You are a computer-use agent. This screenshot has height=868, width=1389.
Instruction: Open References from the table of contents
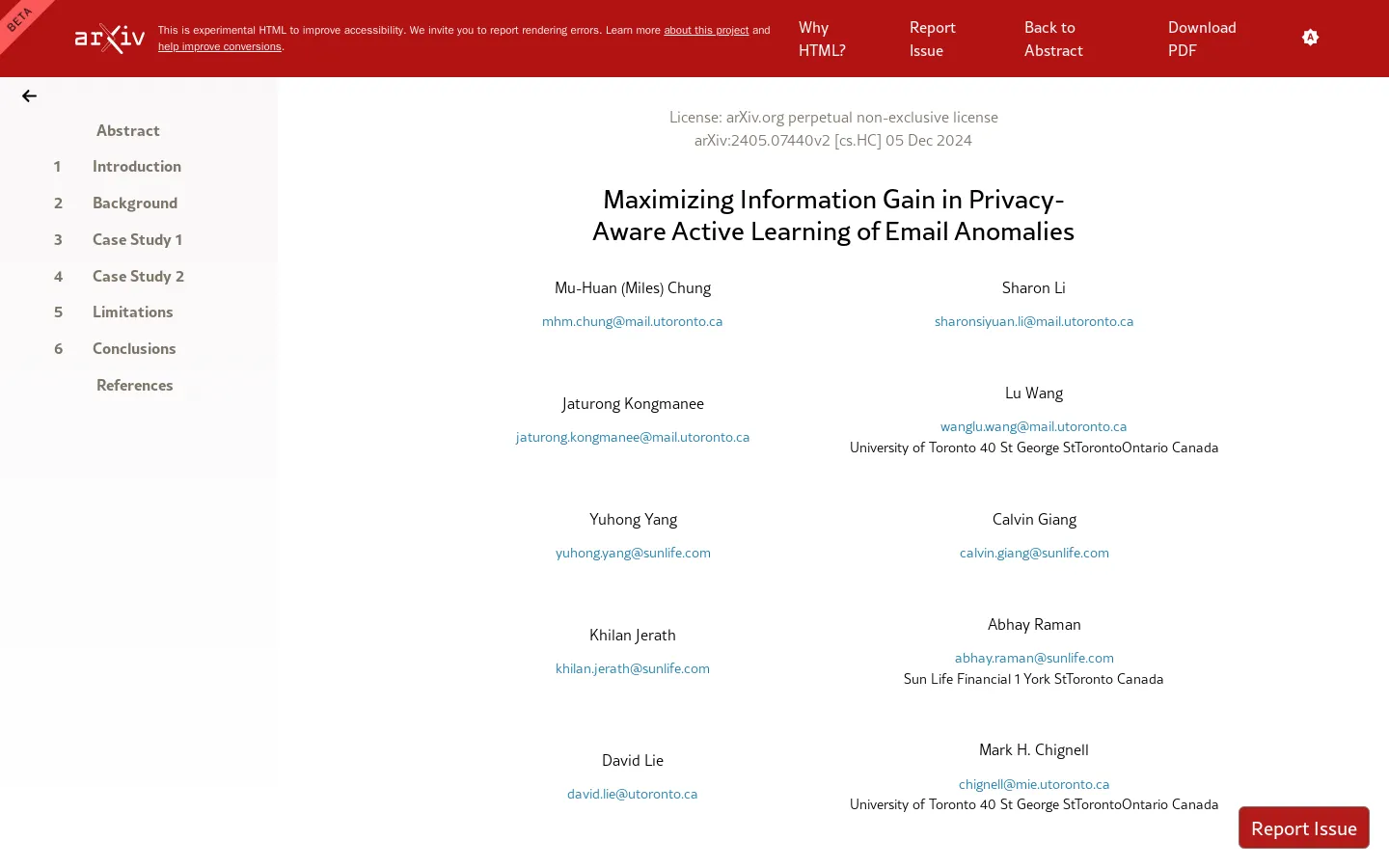(x=135, y=385)
